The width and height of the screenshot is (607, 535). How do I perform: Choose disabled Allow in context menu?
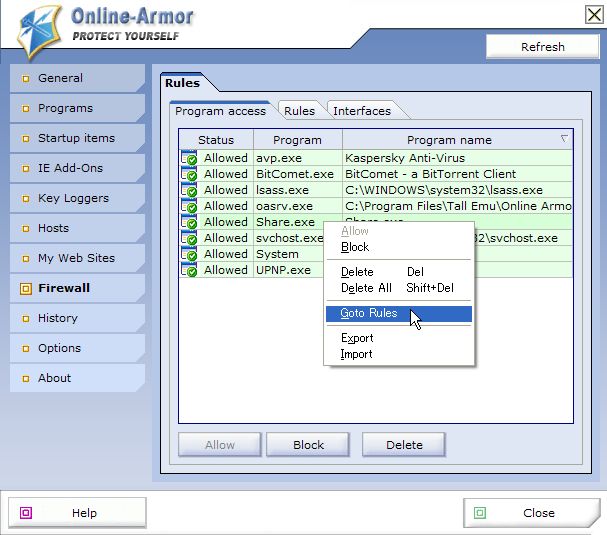coord(399,231)
